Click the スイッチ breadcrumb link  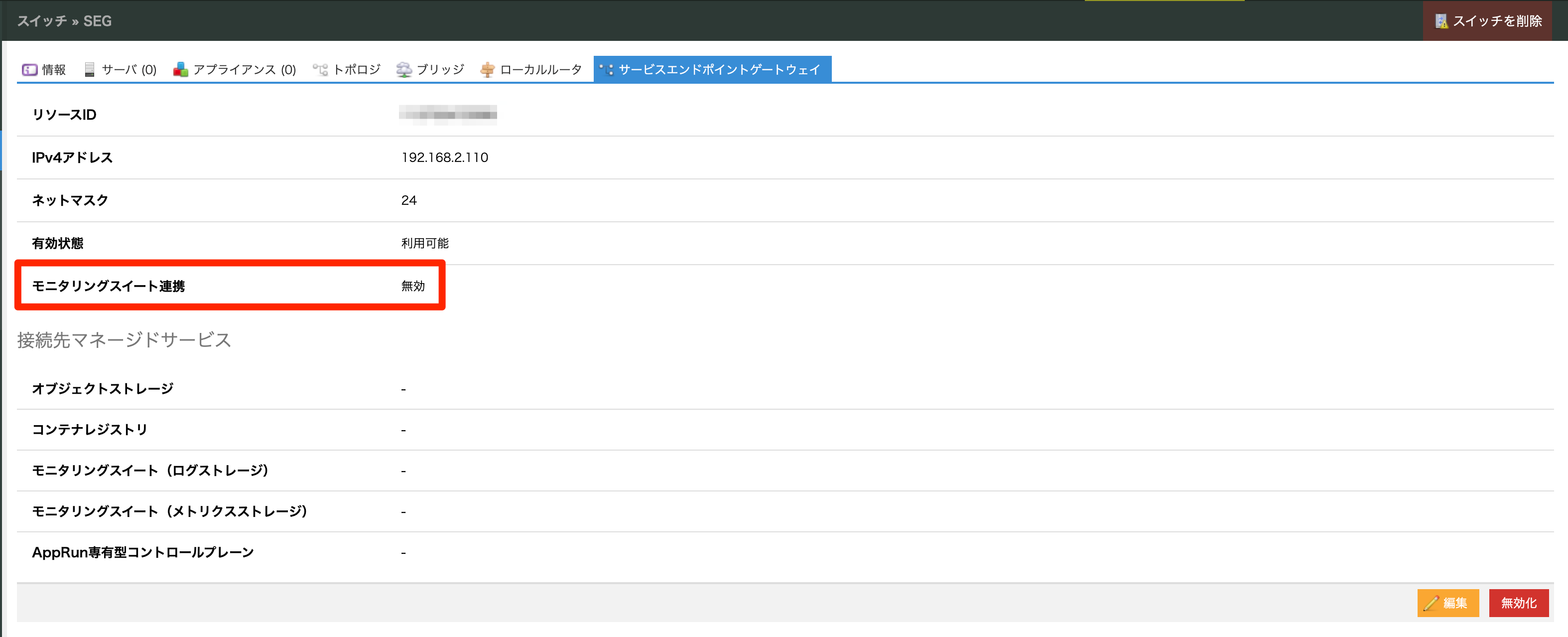[x=41, y=21]
